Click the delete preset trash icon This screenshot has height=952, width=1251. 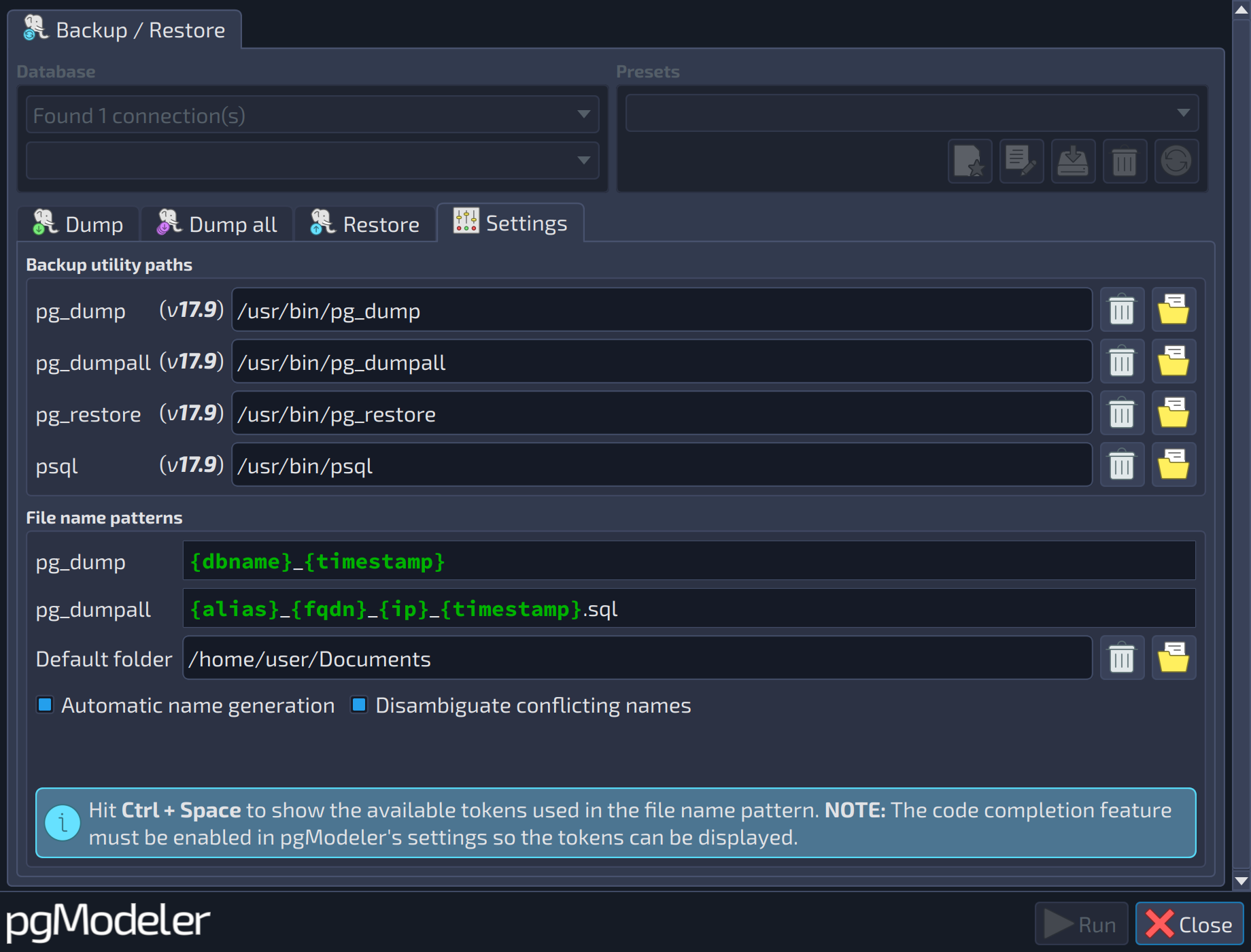click(1125, 162)
